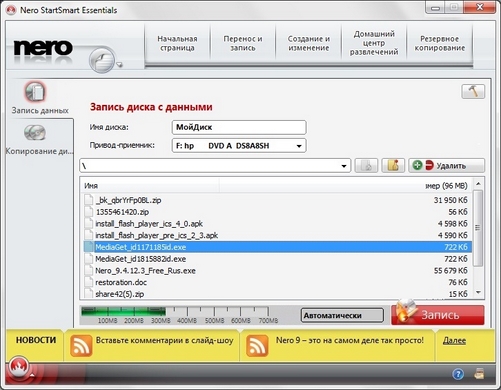Open Вставьте комментарии в слайд-шоу news
The width and height of the screenshot is (501, 390).
[164, 340]
